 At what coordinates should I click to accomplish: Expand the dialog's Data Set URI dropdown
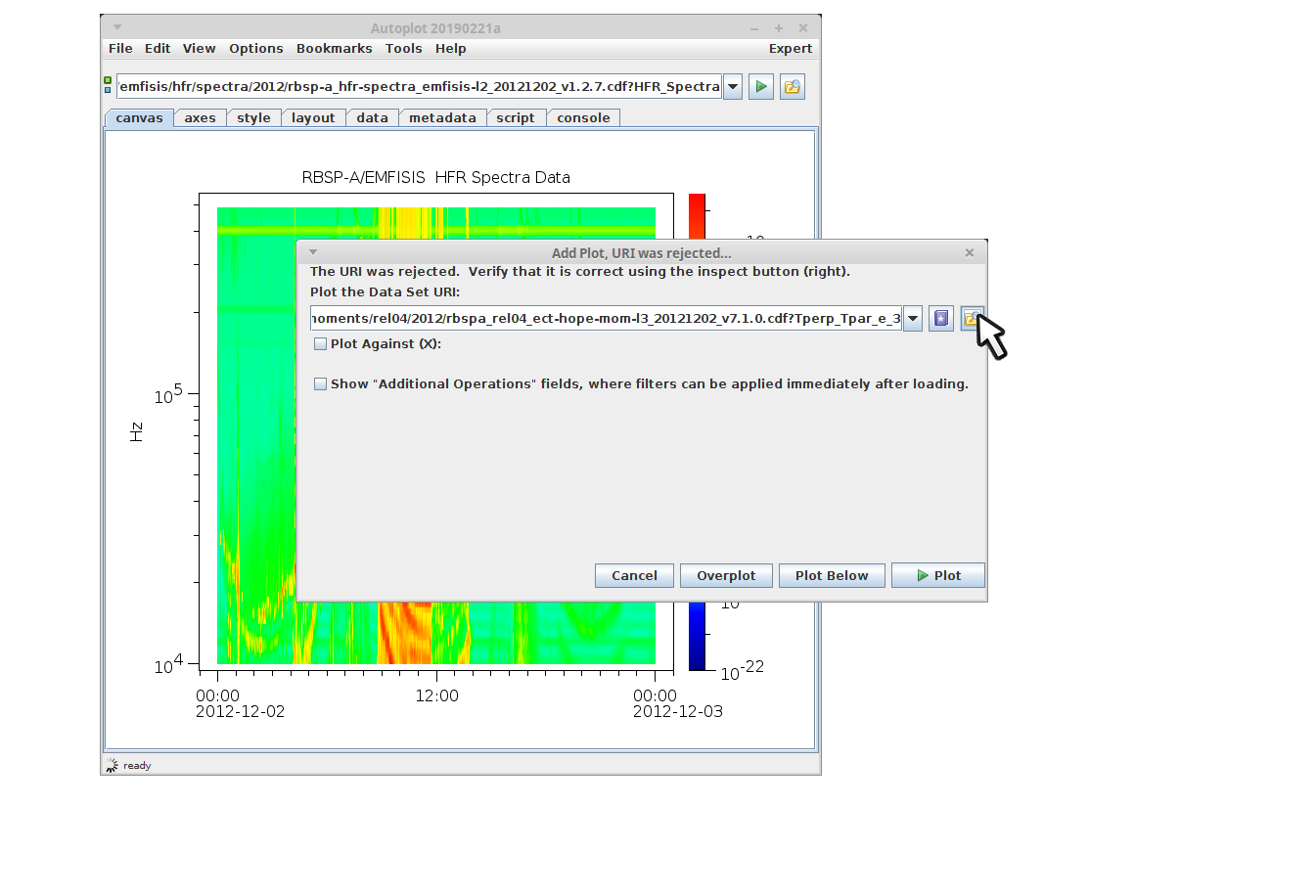pyautogui.click(x=912, y=319)
